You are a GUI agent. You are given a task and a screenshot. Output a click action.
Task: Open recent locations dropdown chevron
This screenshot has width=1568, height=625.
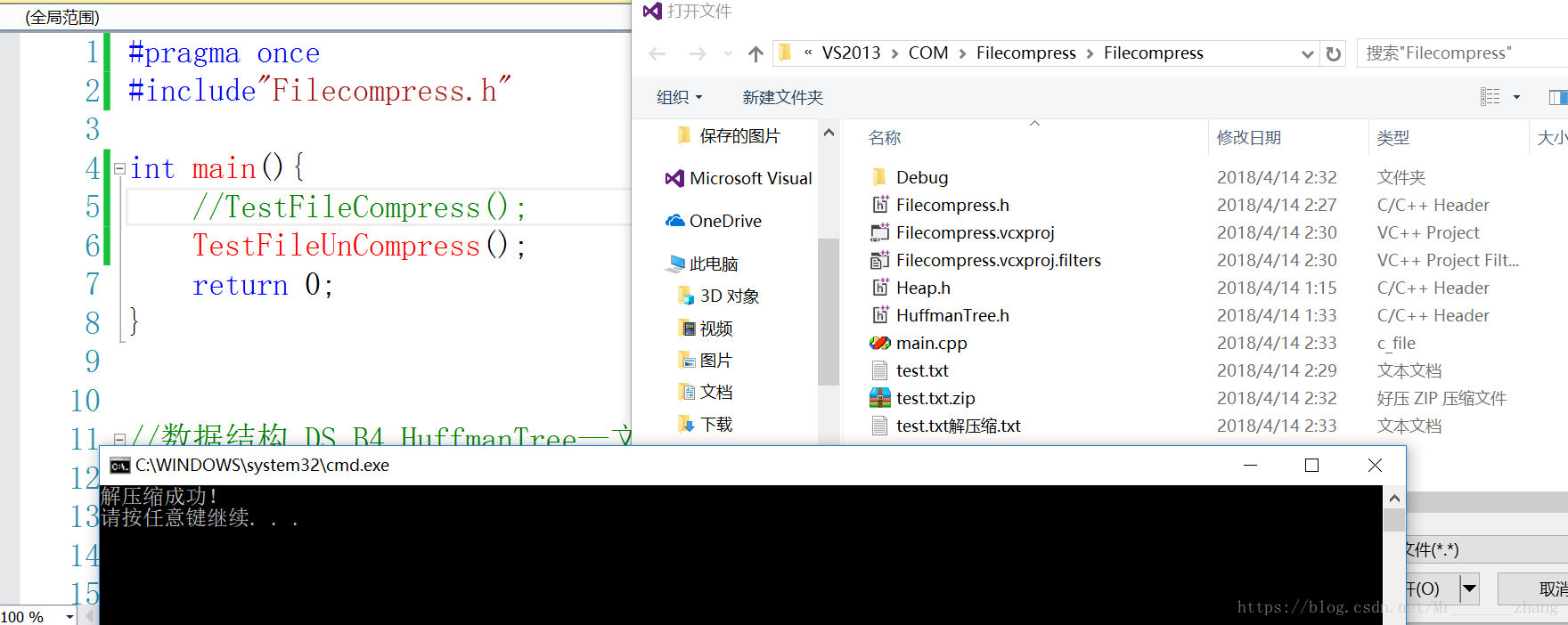coord(728,54)
